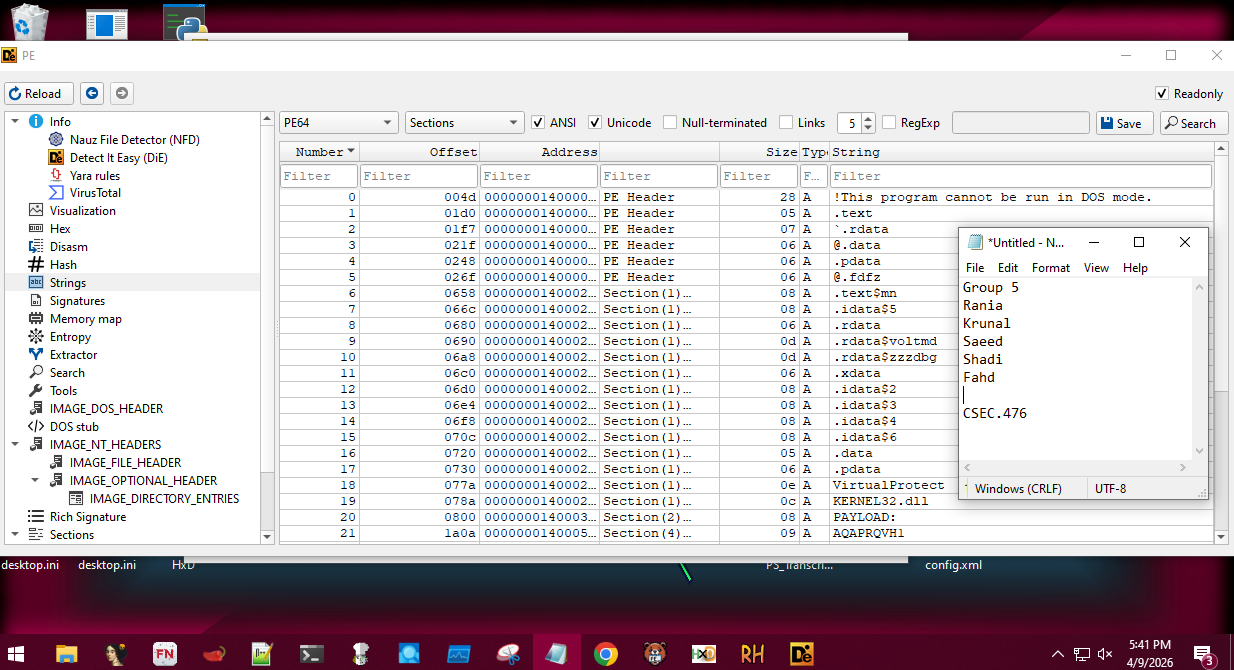Open Detect It Easy (DiE) entry
Viewport: 1234px width, 670px height.
pyautogui.click(x=118, y=157)
